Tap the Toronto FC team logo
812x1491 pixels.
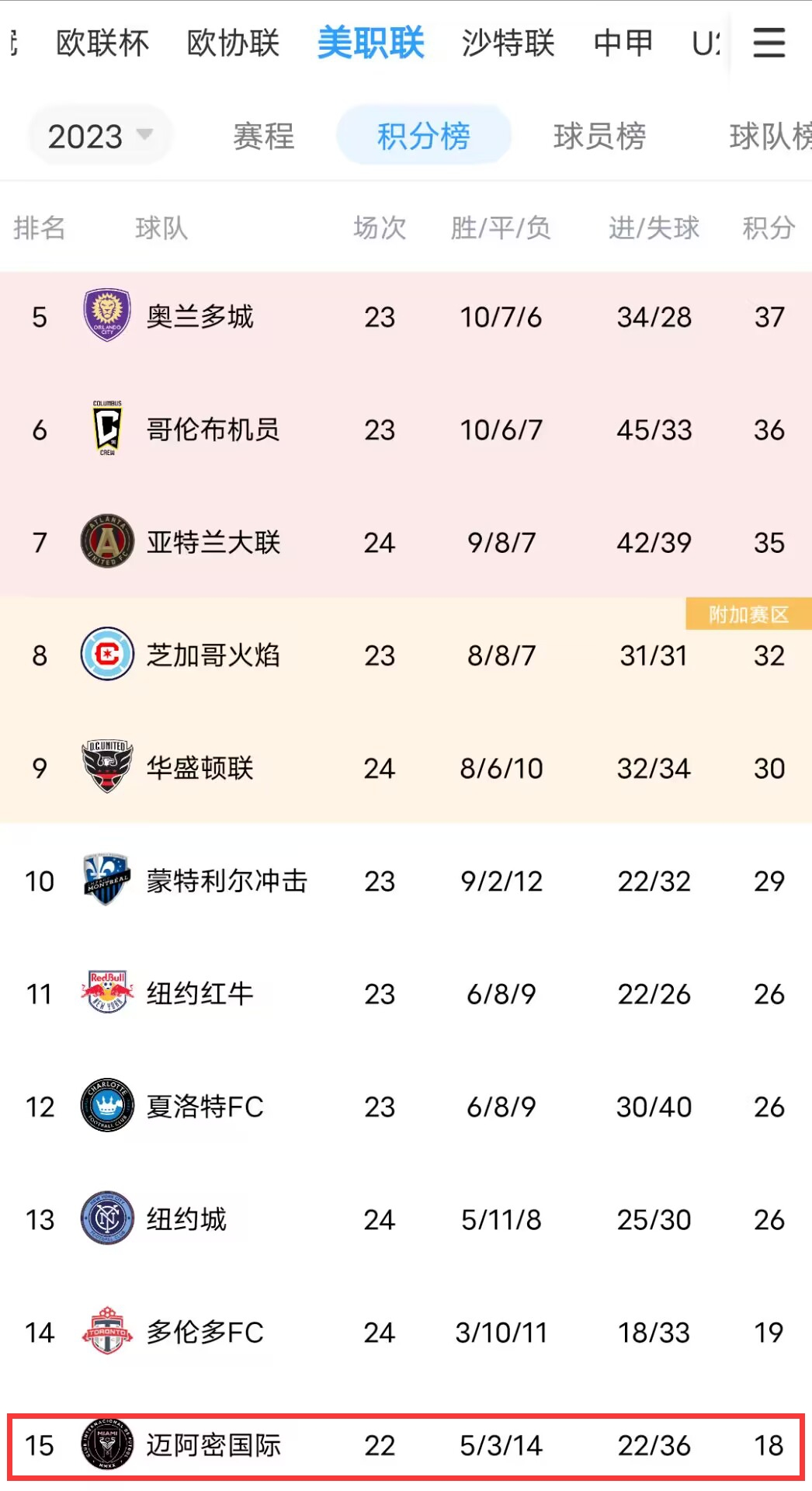[x=107, y=1331]
